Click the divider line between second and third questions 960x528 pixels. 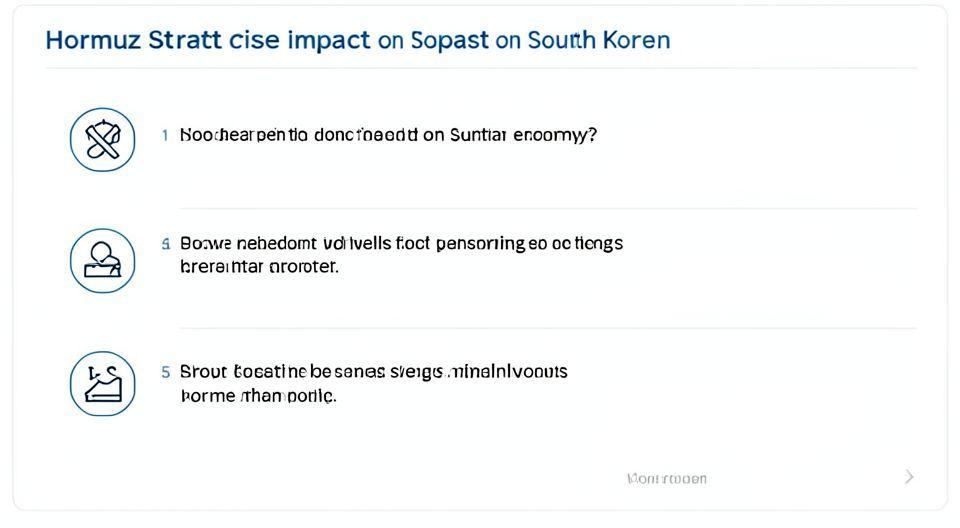tap(548, 328)
